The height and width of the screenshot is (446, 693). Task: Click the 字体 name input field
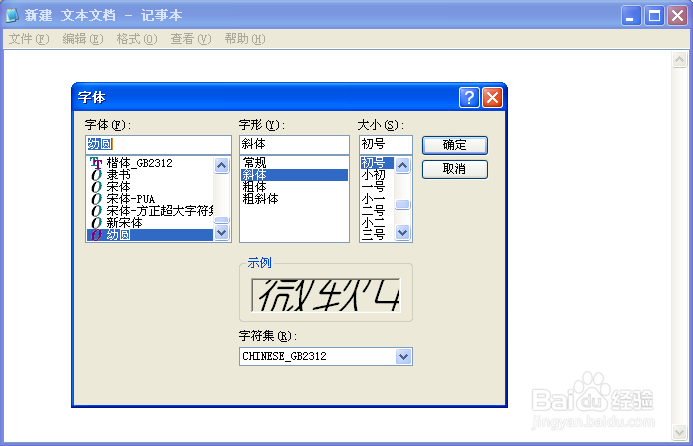(158, 144)
